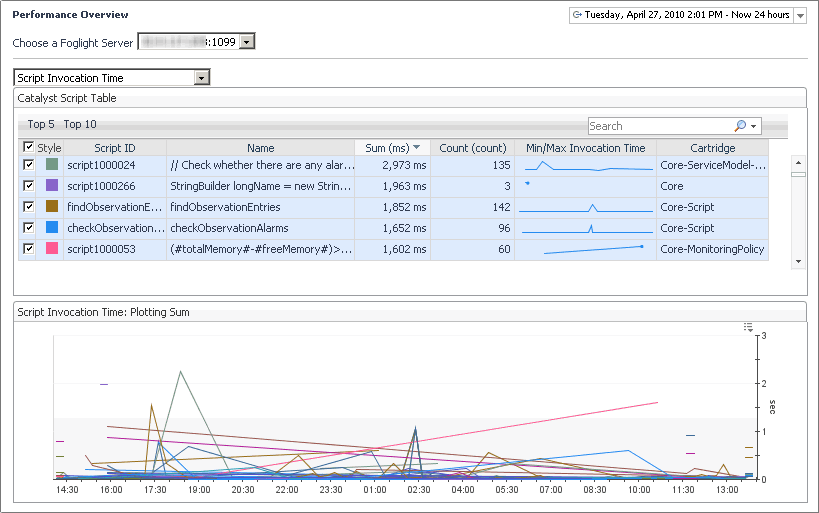The height and width of the screenshot is (513, 819).
Task: Expand the Script Invocation Time dropdown
Action: click(202, 77)
